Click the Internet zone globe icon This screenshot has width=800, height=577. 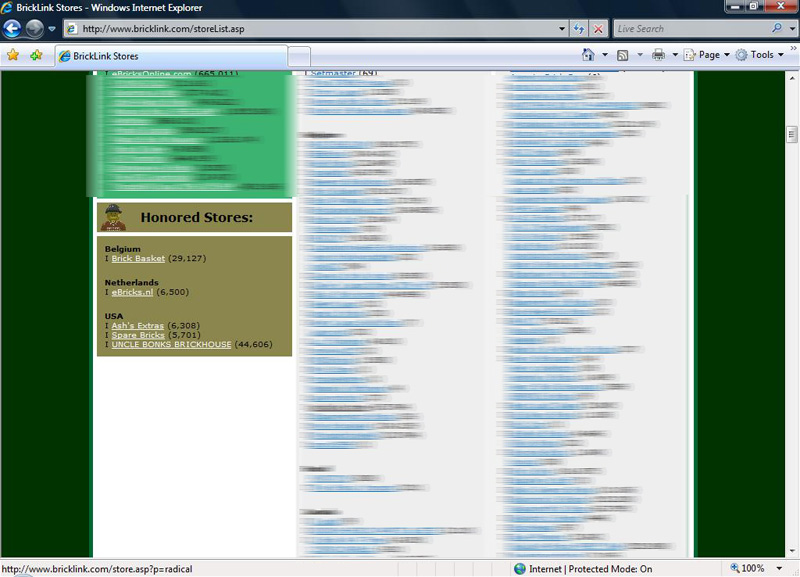(520, 569)
